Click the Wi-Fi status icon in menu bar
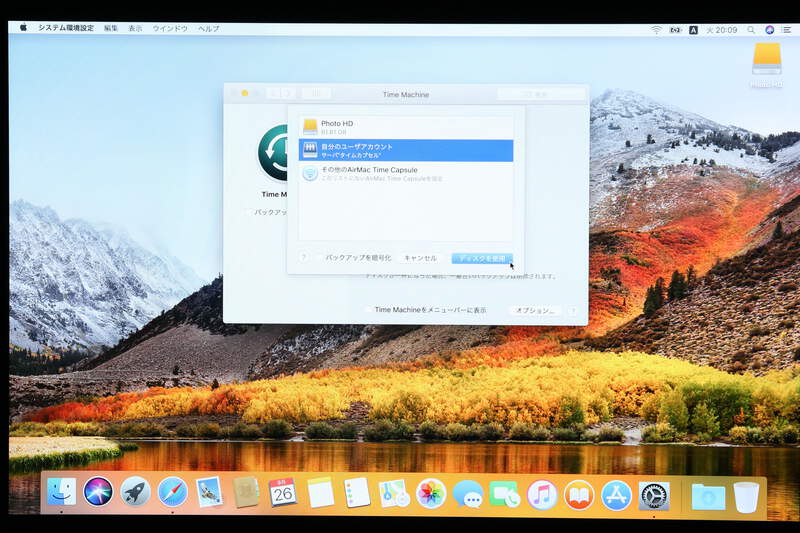800x533 pixels. click(x=656, y=30)
